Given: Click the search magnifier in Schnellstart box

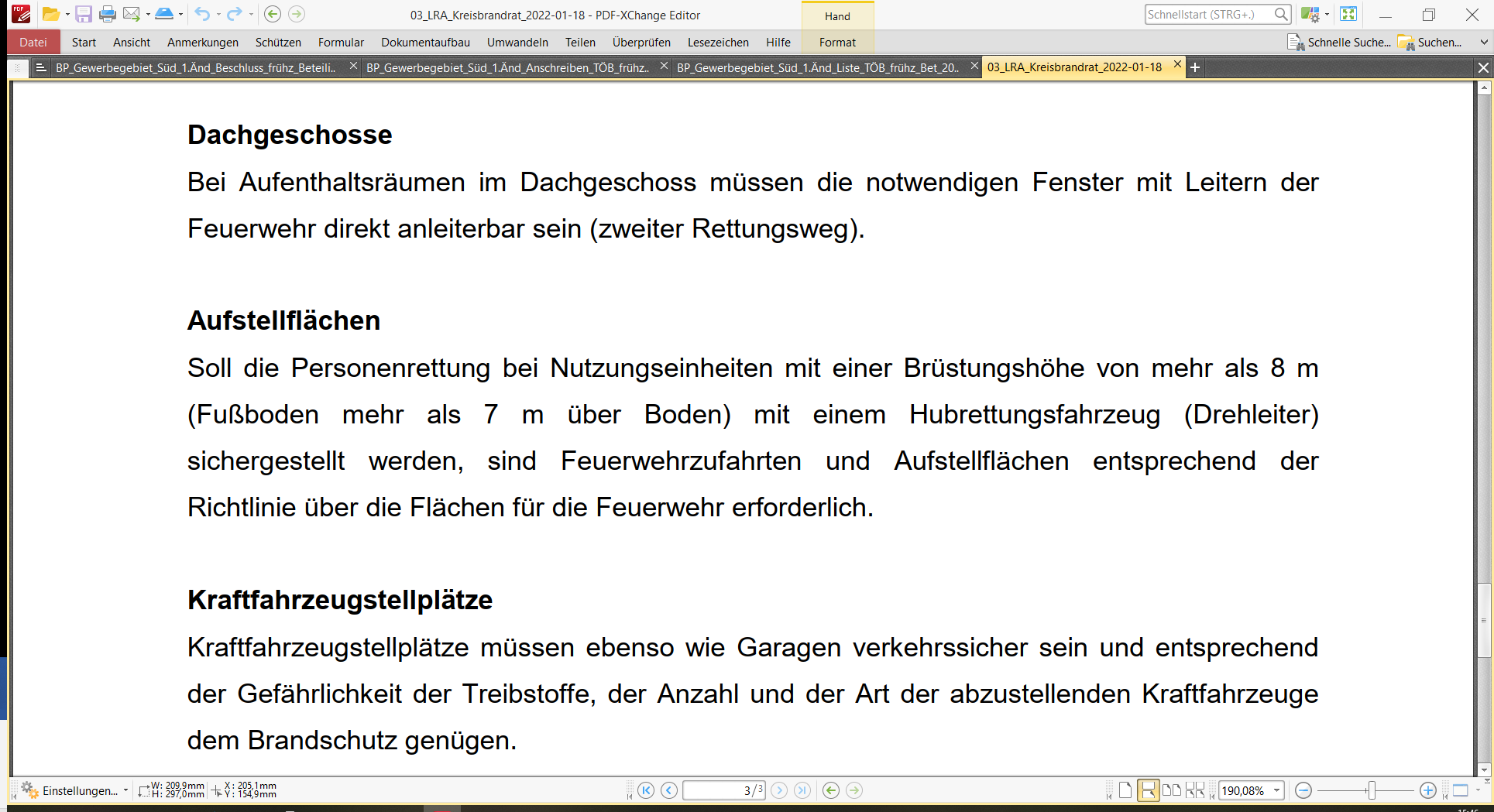Looking at the screenshot, I should click(x=1282, y=14).
